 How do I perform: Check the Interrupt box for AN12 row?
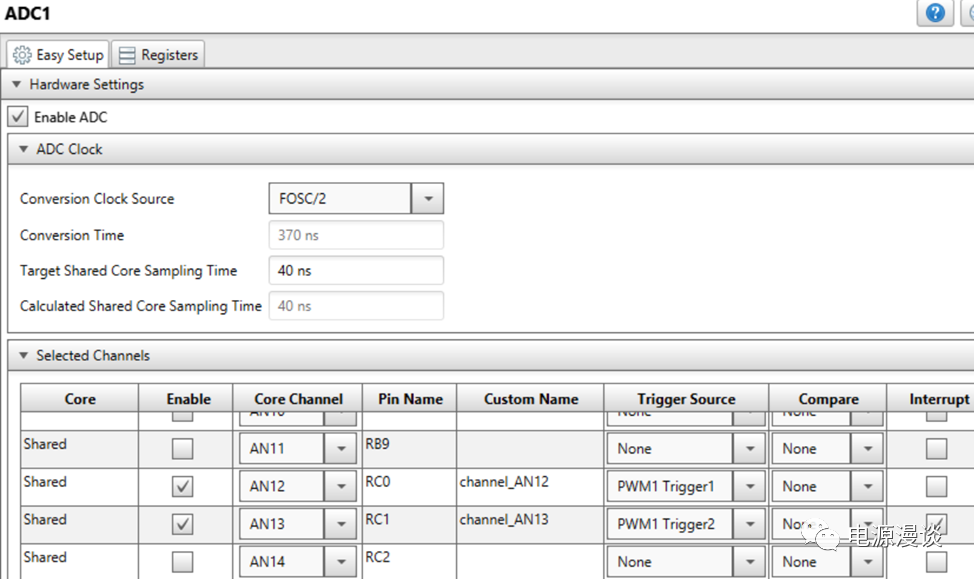(936, 487)
